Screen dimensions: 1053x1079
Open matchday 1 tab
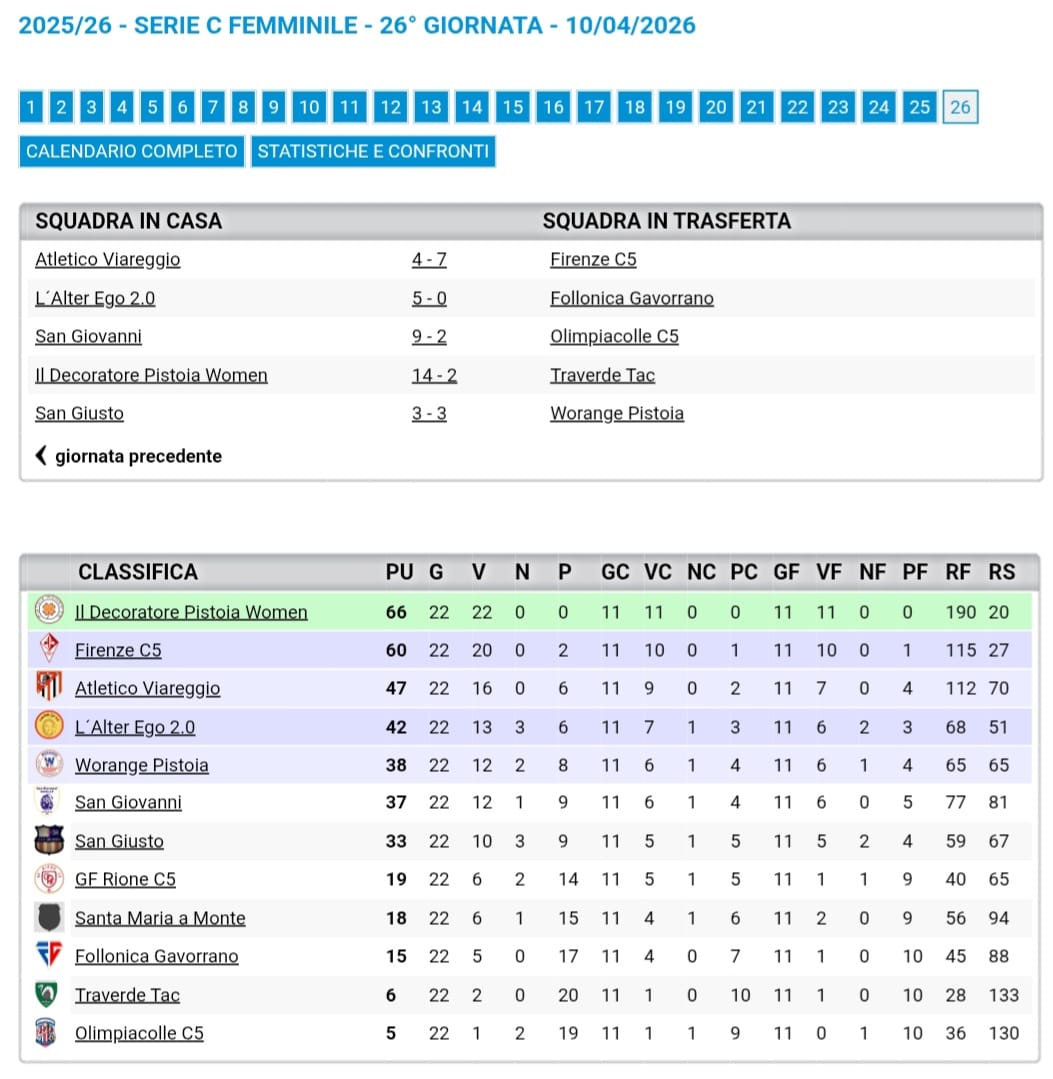tap(31, 107)
